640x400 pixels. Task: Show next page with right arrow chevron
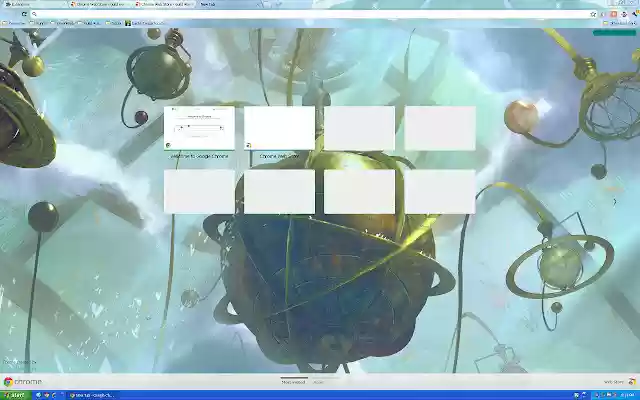(x=615, y=201)
